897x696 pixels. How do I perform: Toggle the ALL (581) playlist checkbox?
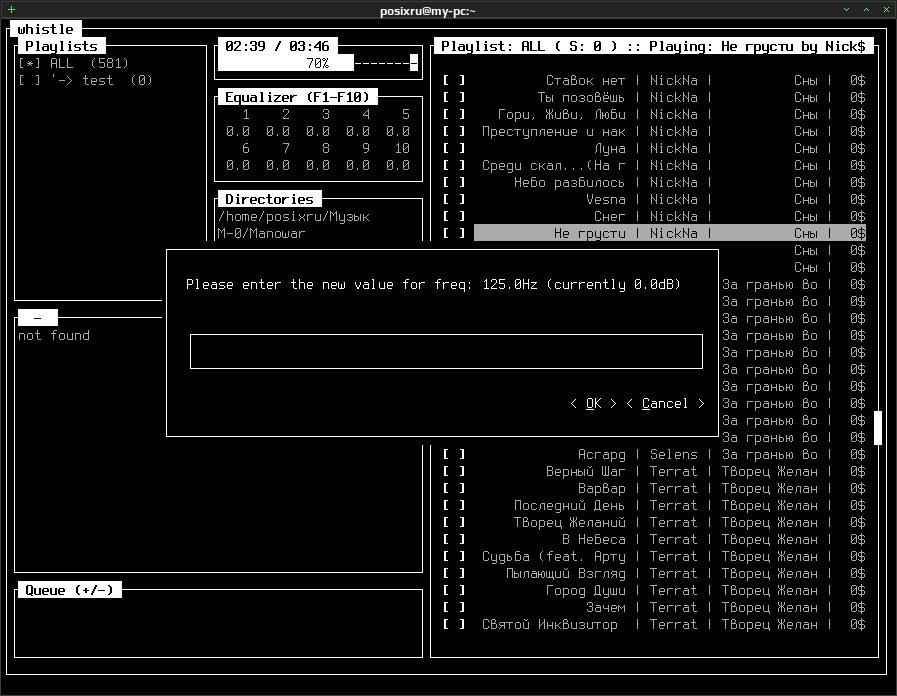[29, 63]
